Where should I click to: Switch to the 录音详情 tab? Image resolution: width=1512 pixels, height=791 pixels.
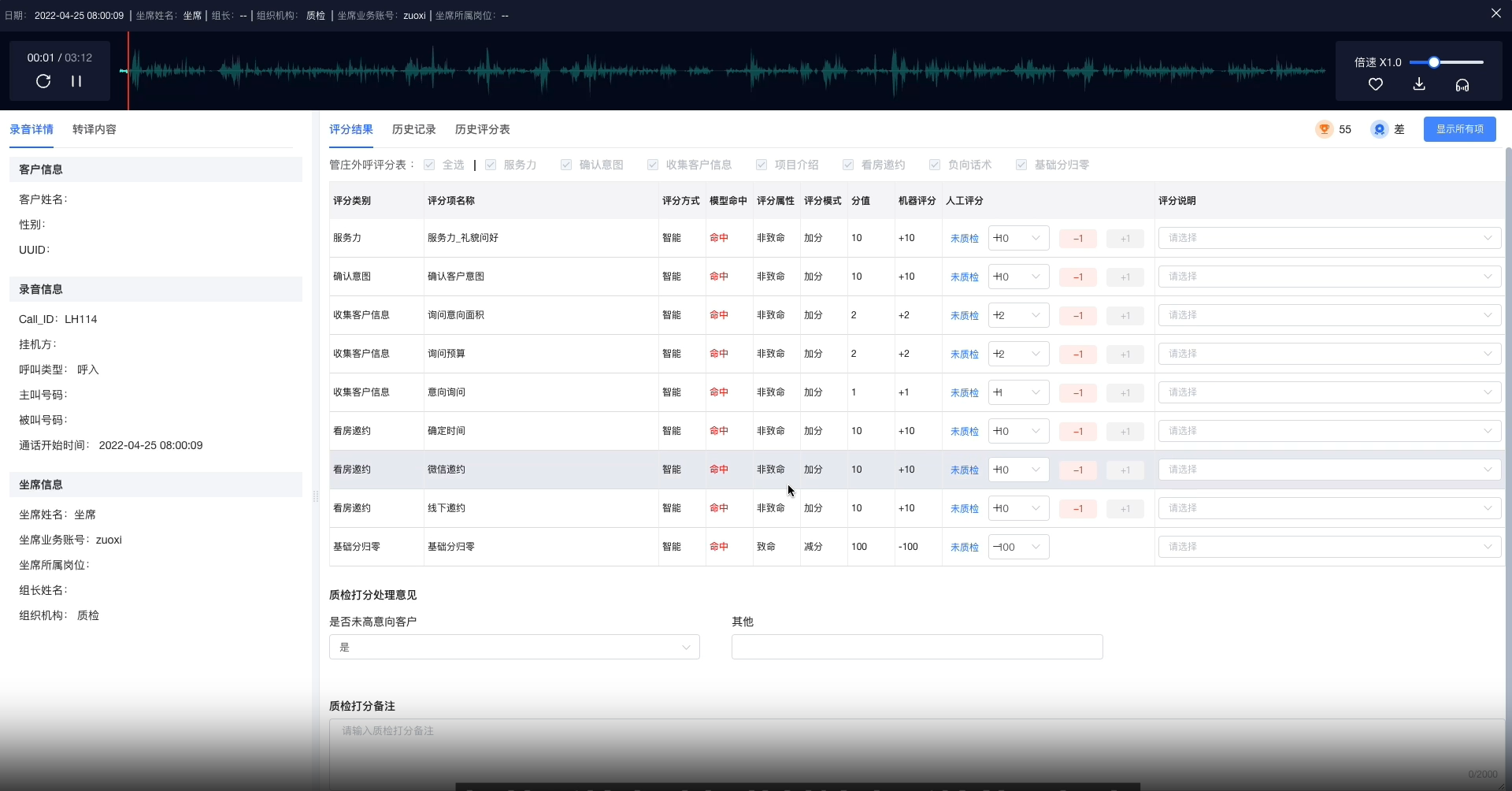point(31,129)
